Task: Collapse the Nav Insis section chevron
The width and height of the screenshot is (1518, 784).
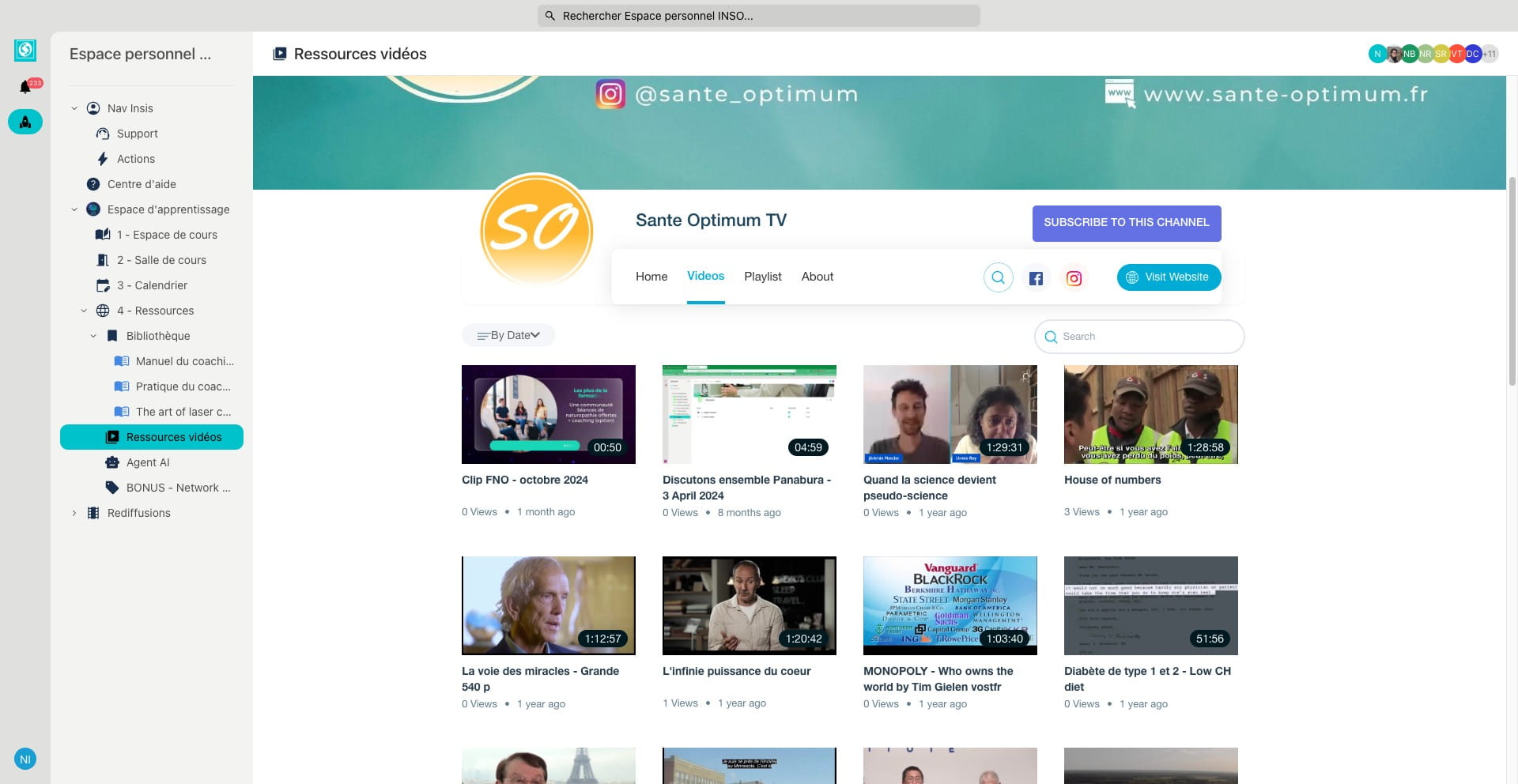Action: click(x=74, y=108)
